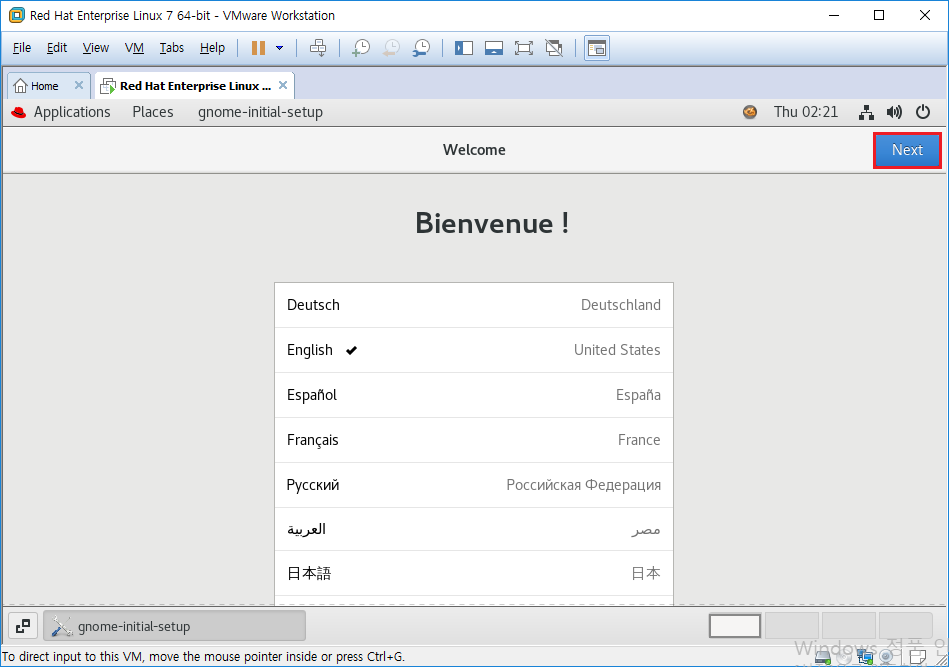Switch to the first workspace

735,626
